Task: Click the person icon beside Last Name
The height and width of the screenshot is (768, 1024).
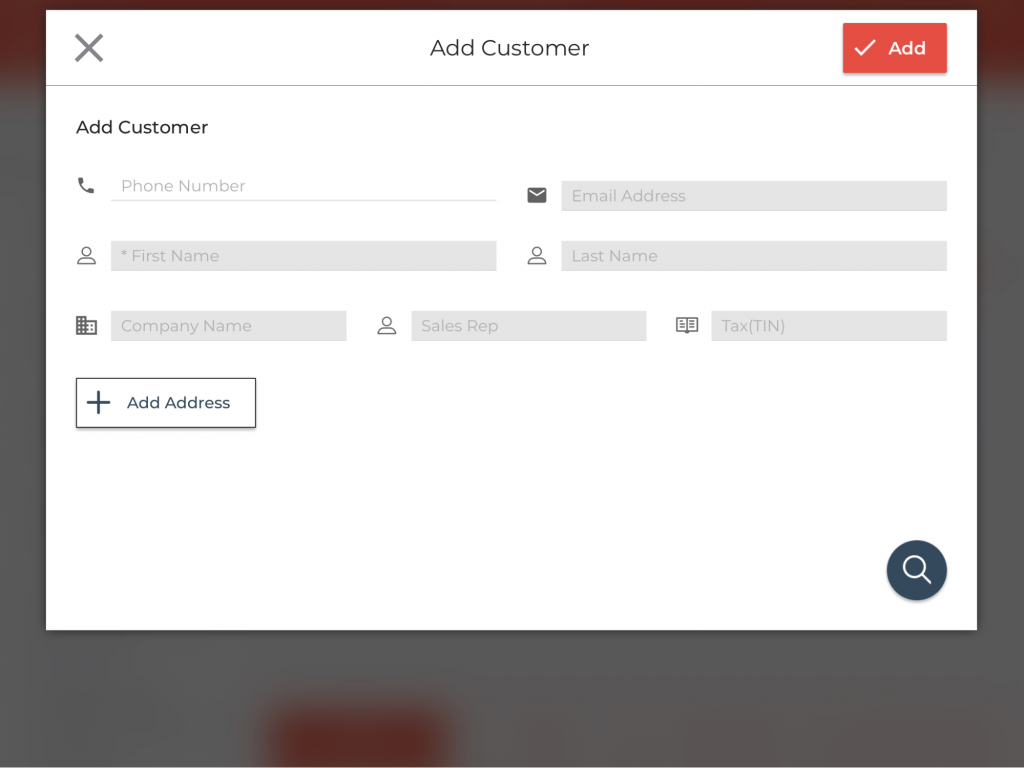Action: (x=537, y=256)
